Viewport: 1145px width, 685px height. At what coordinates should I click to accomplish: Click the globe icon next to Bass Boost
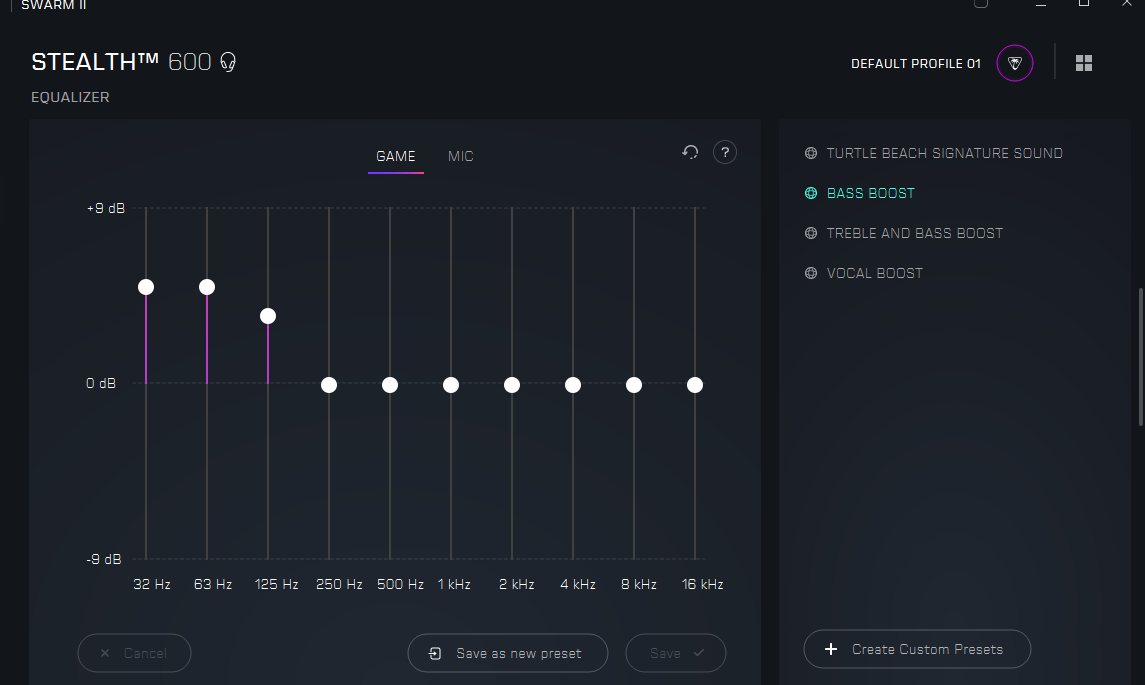[x=811, y=193]
